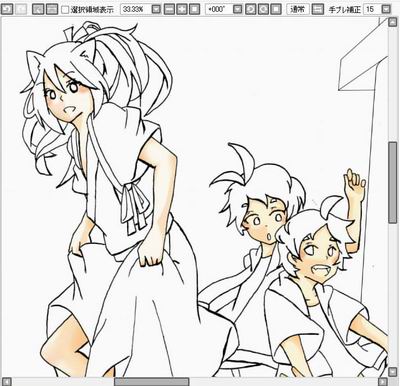Open the rotation angle dropdown arrow
The height and width of the screenshot is (386, 400).
[x=237, y=9]
